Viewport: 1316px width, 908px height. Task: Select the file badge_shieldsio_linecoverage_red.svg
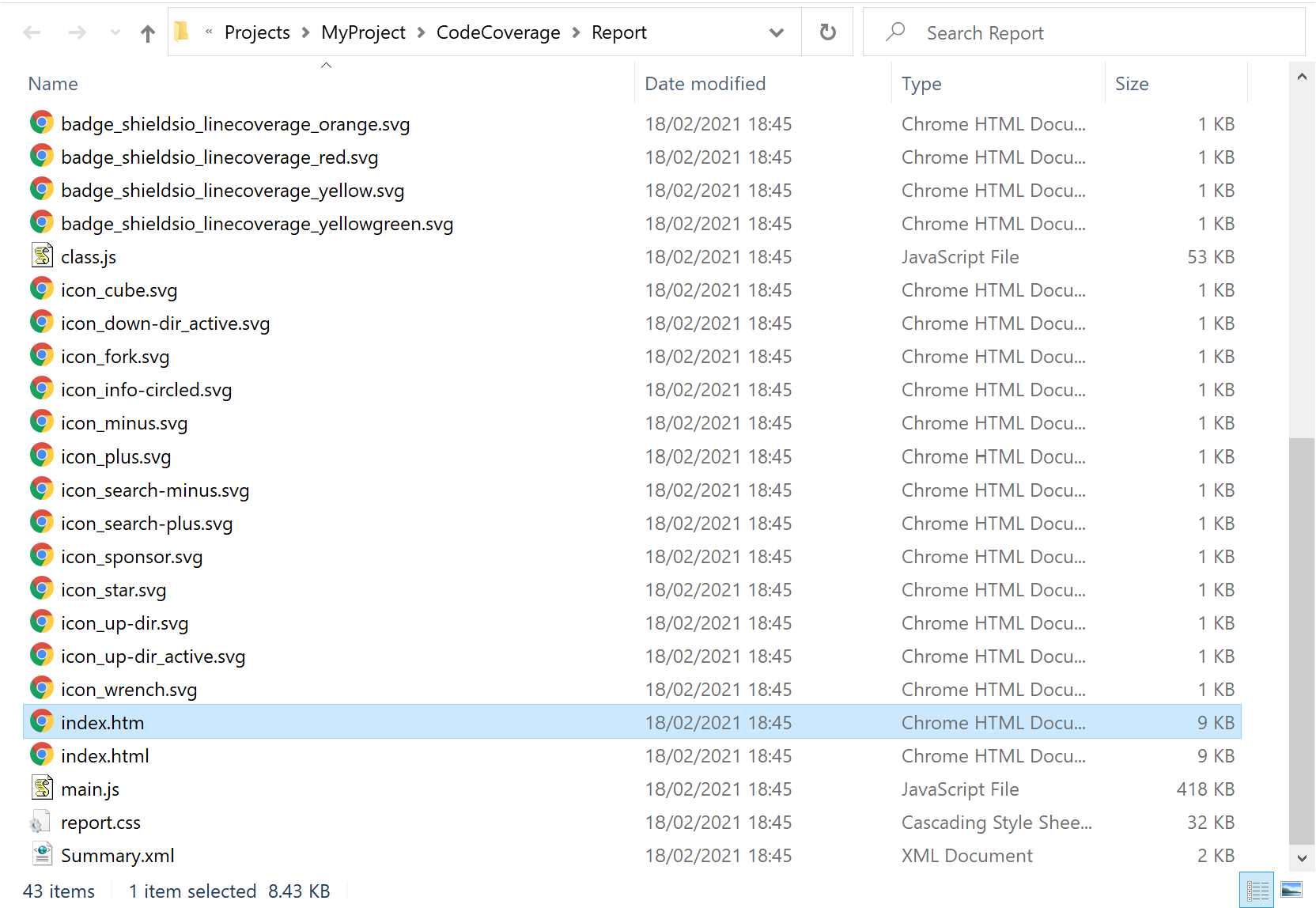220,157
